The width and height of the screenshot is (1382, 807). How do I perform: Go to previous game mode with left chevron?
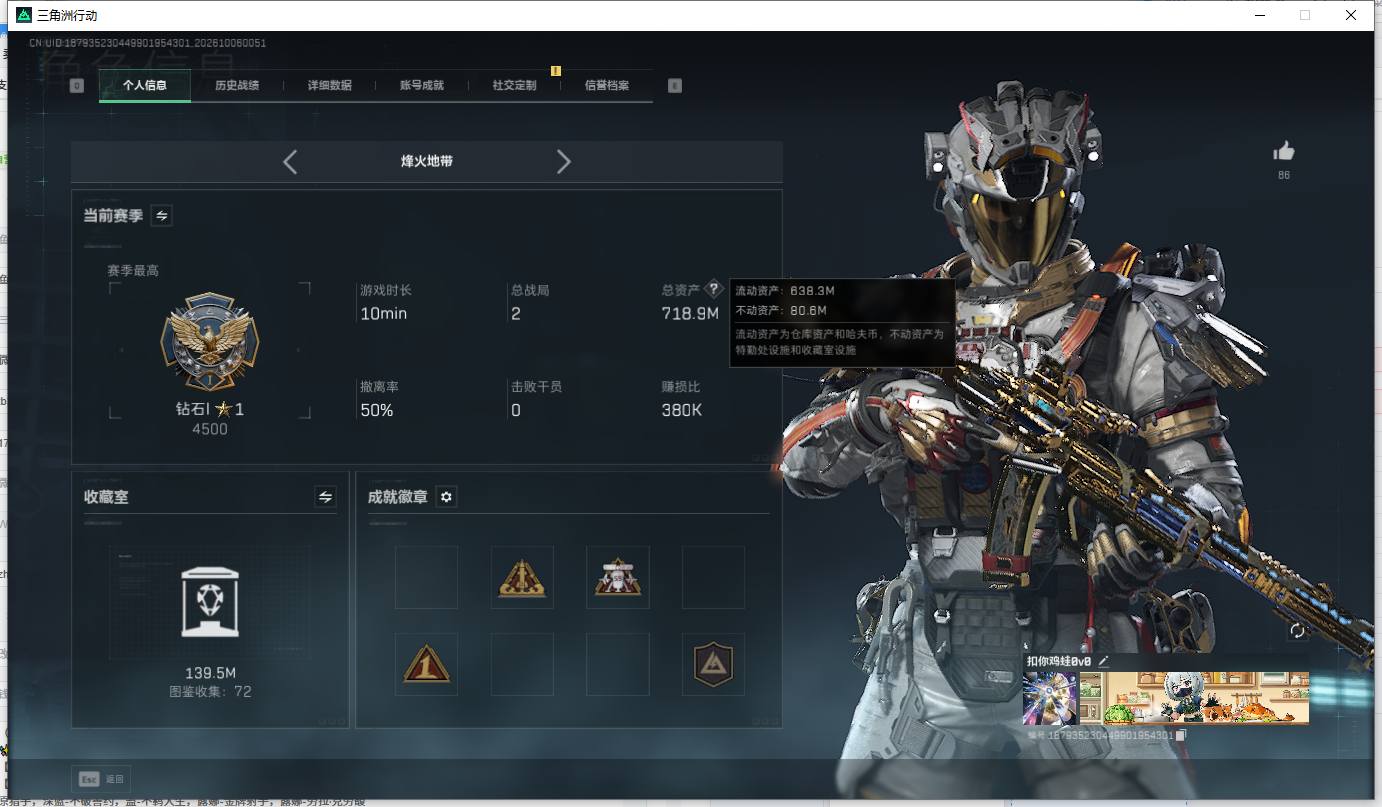[290, 162]
